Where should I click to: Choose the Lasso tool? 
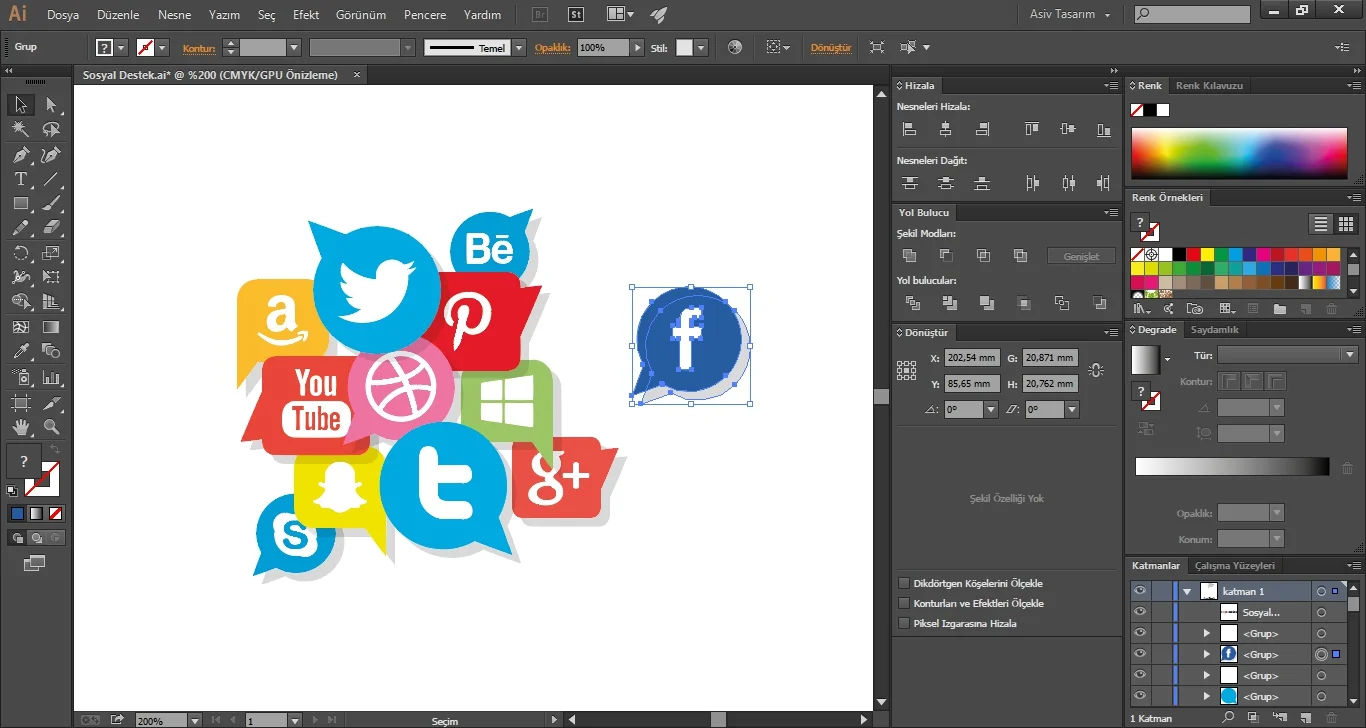point(51,130)
